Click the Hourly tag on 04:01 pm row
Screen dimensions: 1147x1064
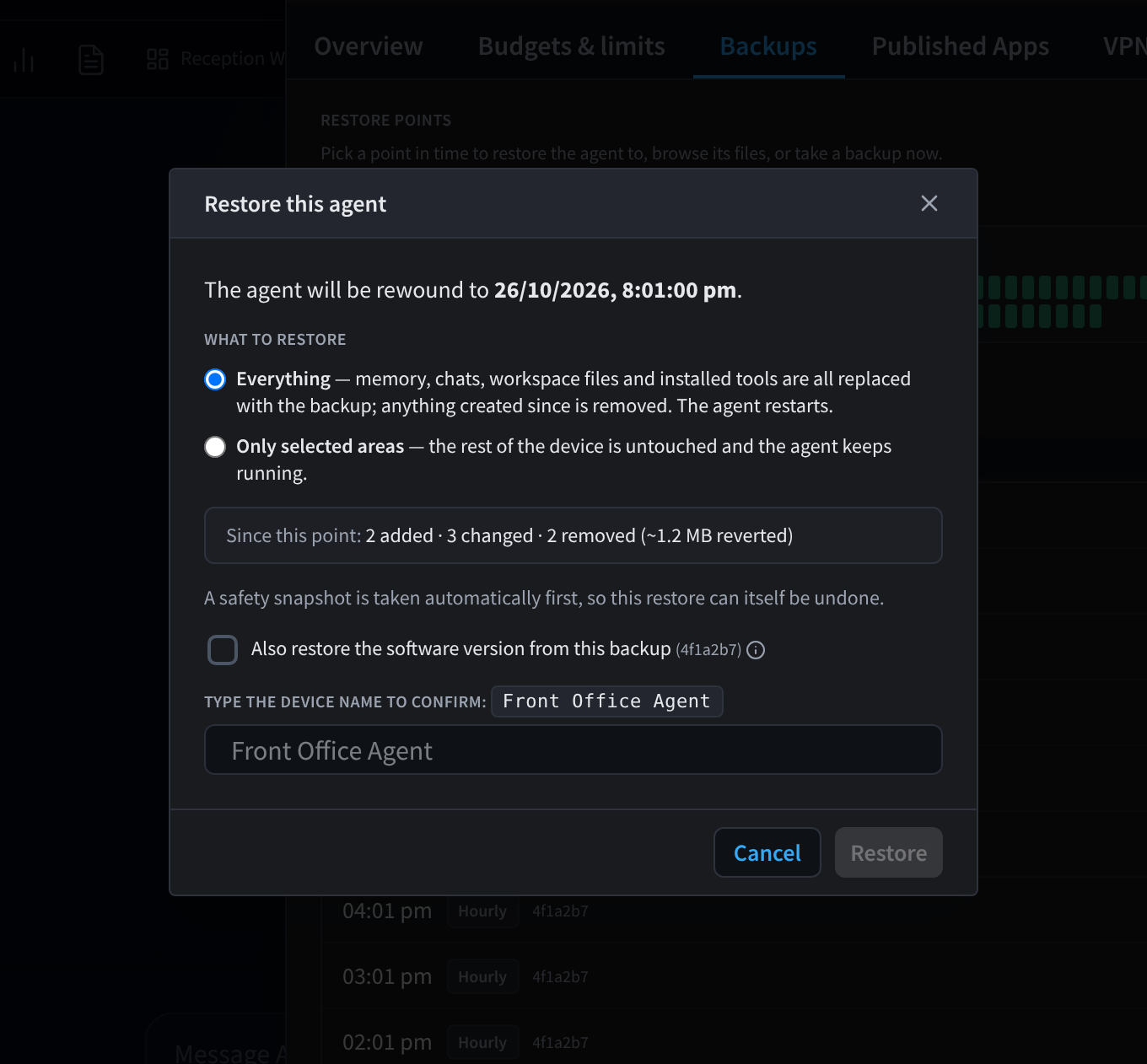[482, 911]
